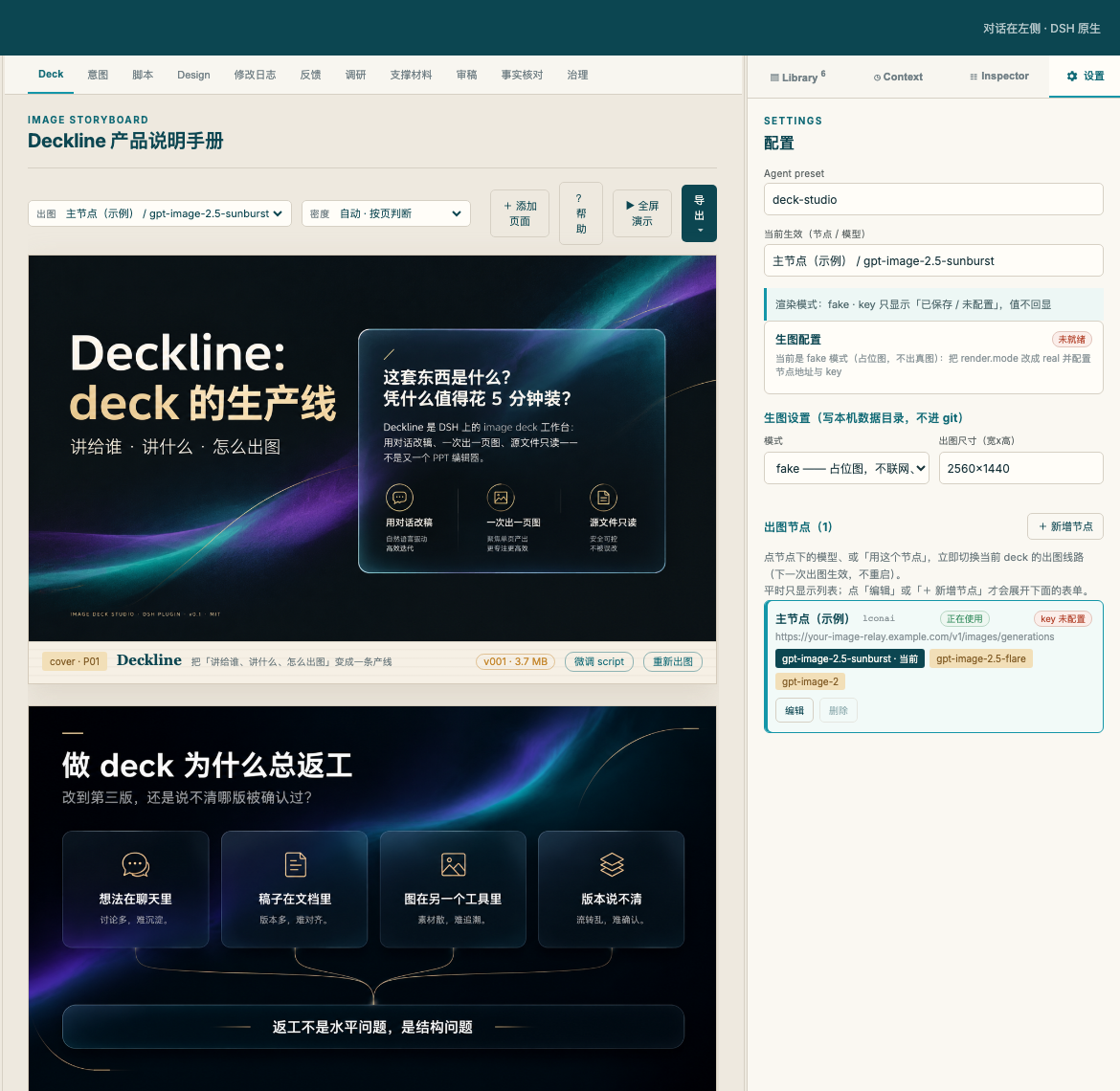
Task: Click the picture icon on 图在另一个工具里 card
Action: (x=454, y=864)
